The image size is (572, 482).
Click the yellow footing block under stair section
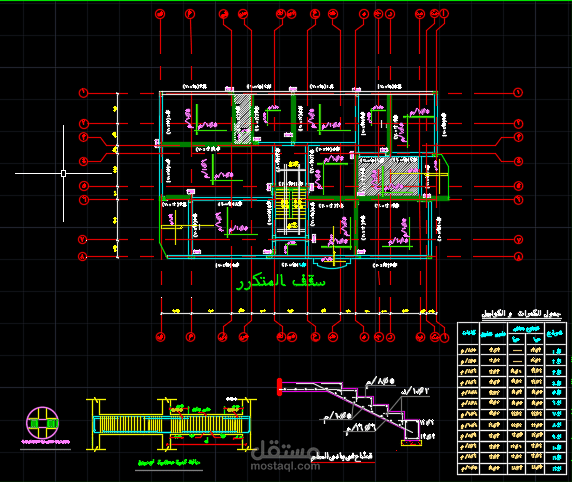[411, 443]
